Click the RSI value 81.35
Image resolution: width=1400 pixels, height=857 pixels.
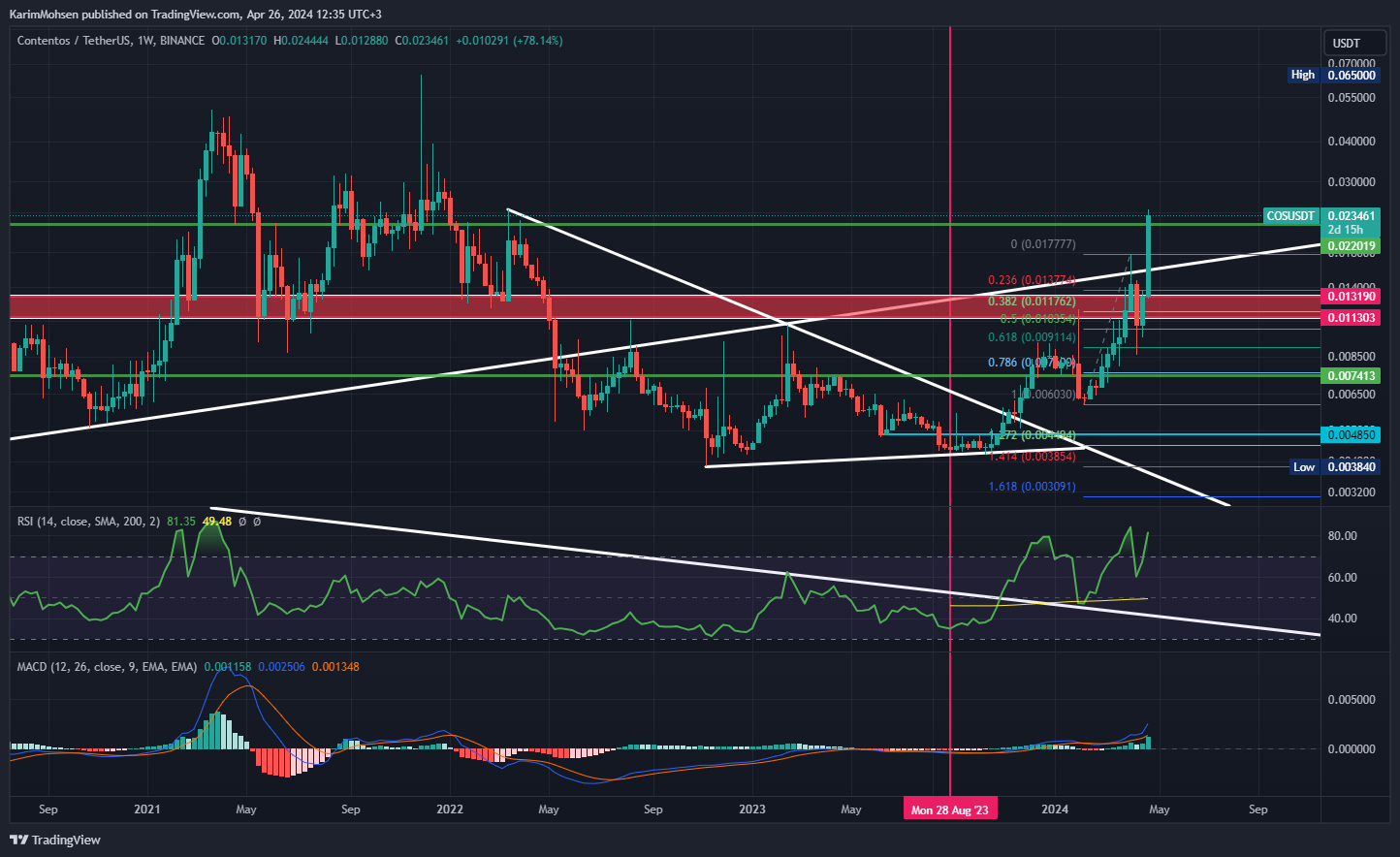click(181, 522)
